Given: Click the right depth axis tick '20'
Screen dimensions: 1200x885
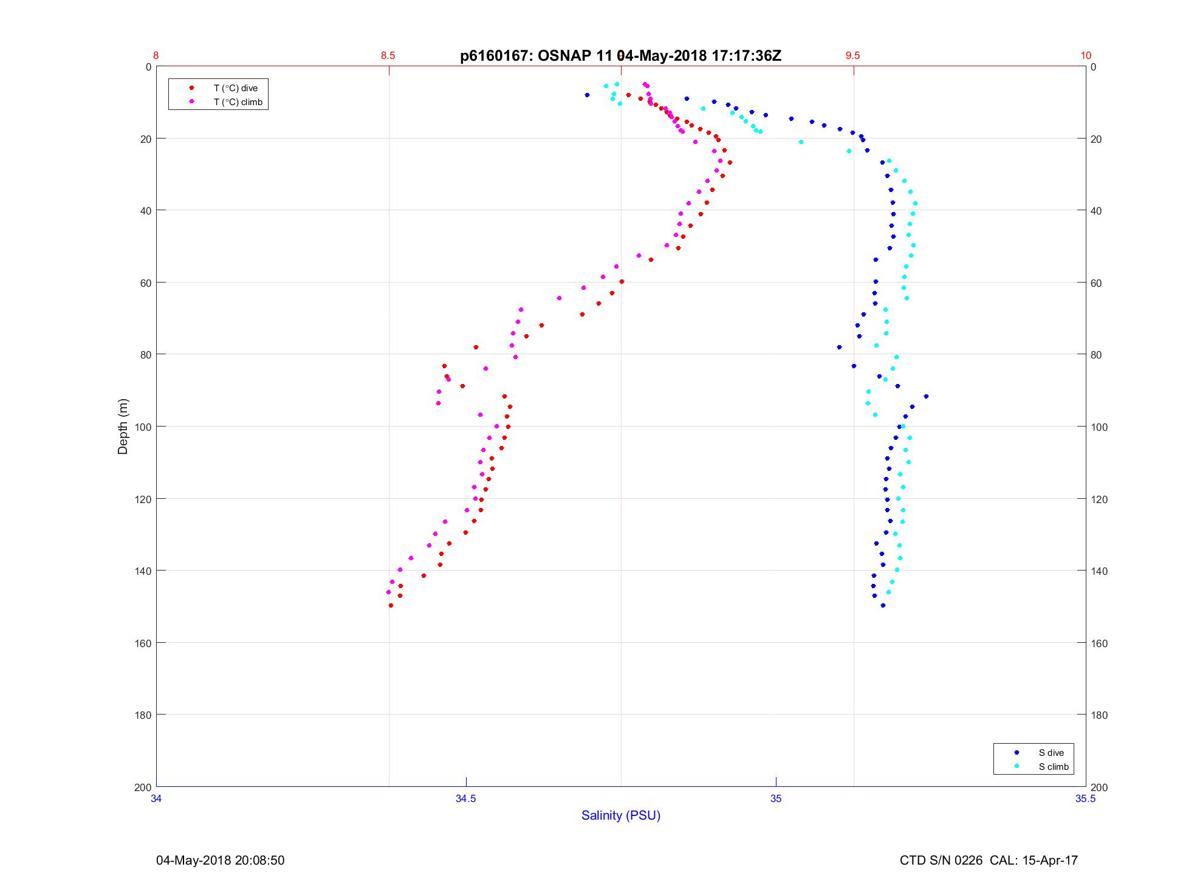Looking at the screenshot, I should point(1096,139).
